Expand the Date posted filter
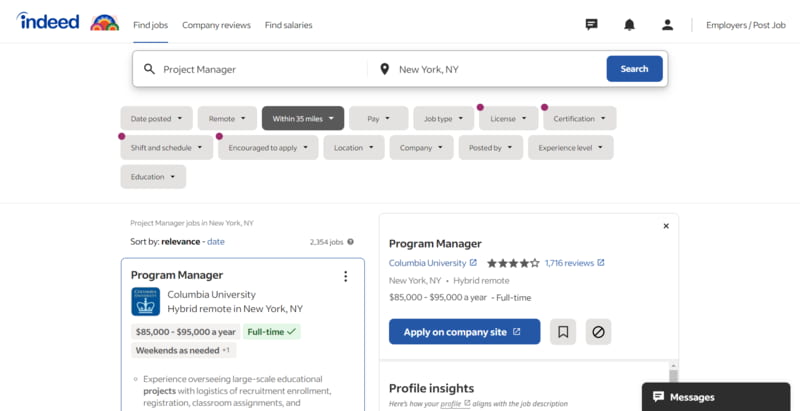The width and height of the screenshot is (800, 411). (x=157, y=118)
